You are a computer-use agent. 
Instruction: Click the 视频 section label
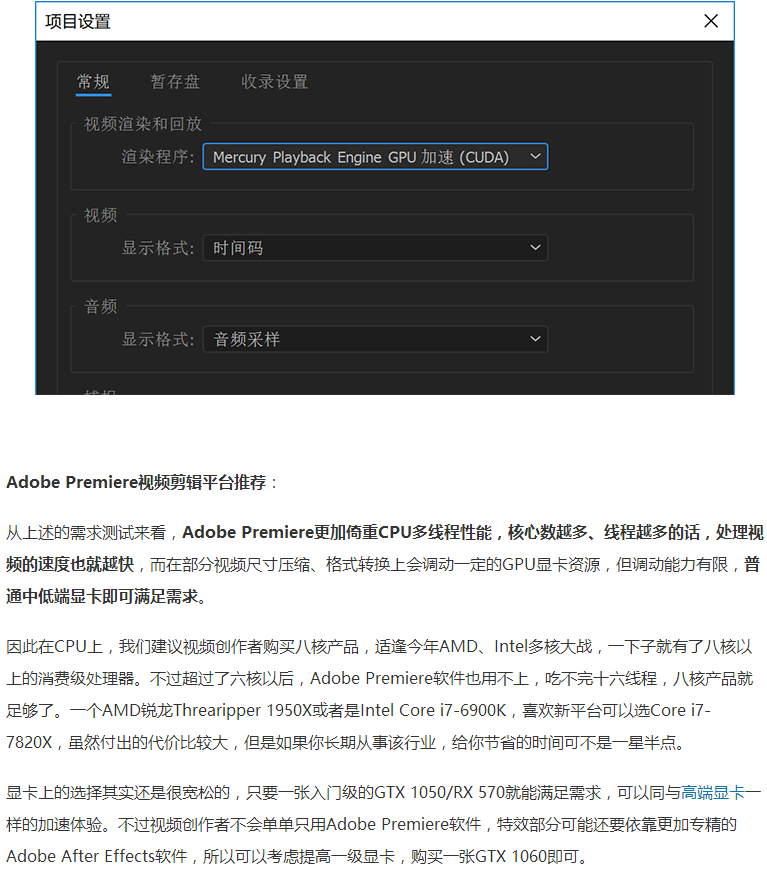pyautogui.click(x=100, y=215)
